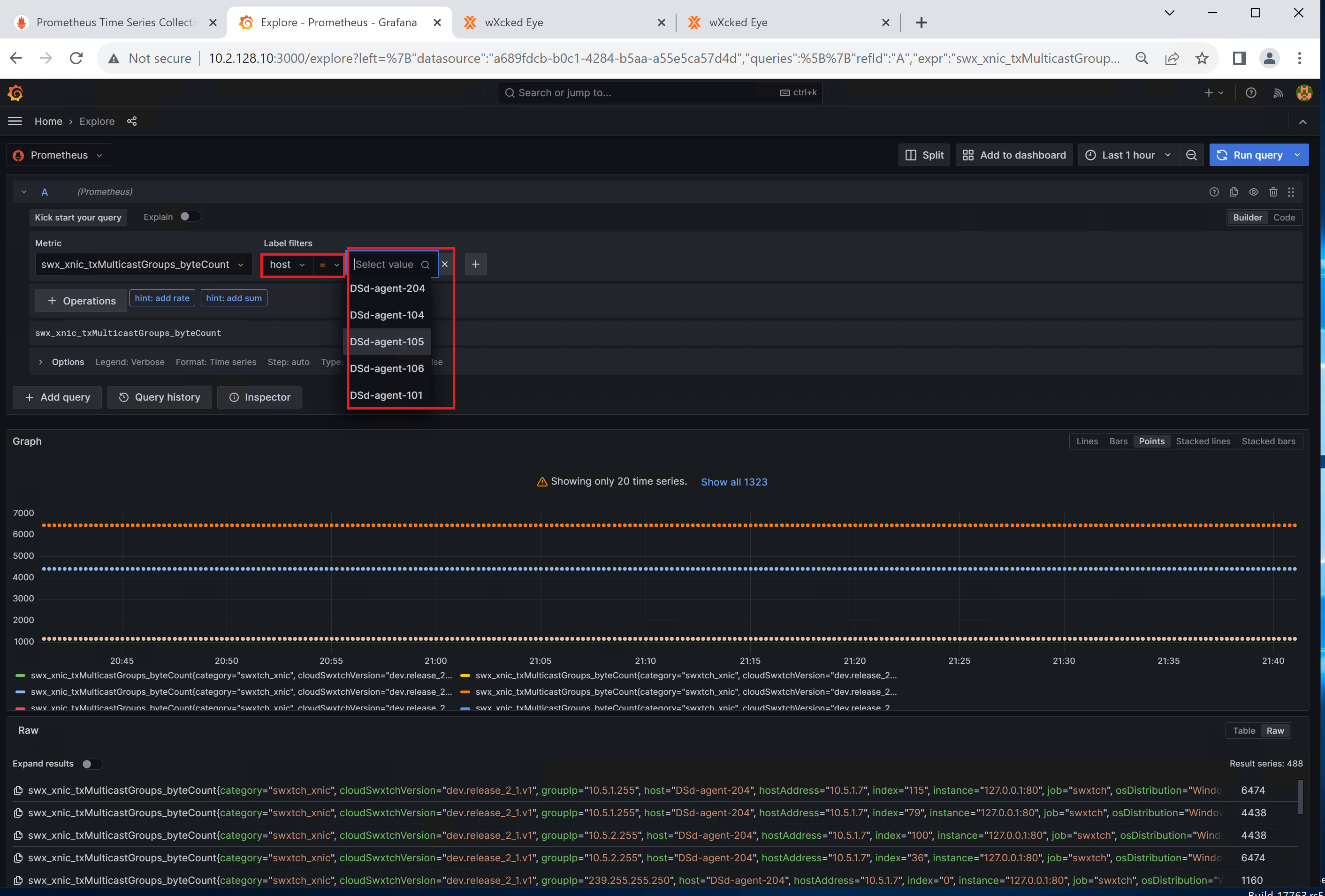1325x896 pixels.
Task: Duplicate query A with the copy icon
Action: coord(1234,192)
